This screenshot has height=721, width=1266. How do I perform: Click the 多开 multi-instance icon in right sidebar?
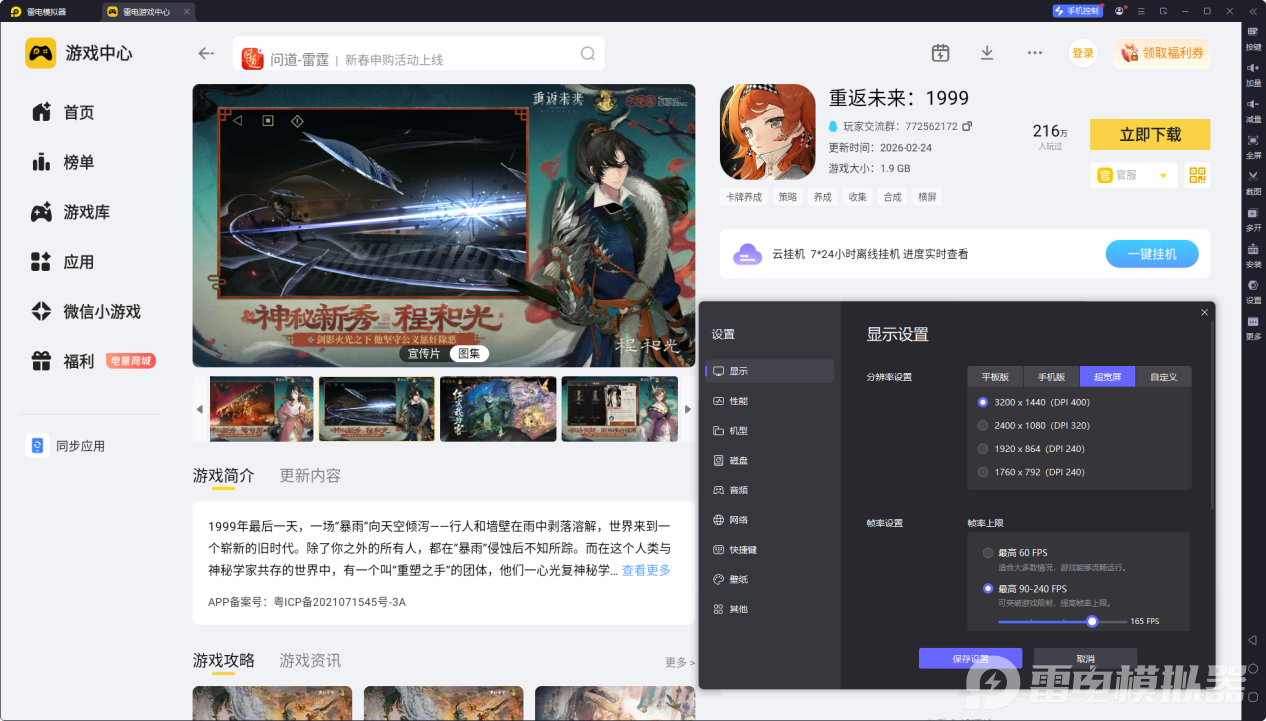pos(1253,214)
